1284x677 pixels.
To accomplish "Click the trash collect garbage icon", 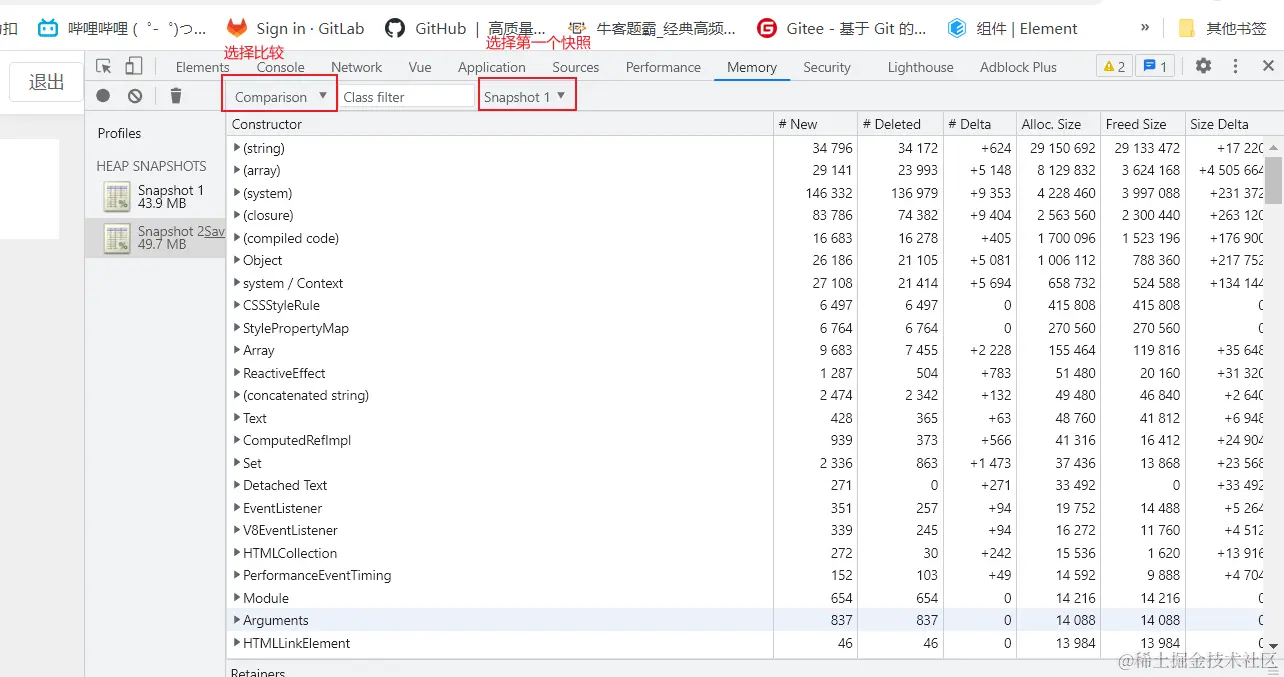I will coord(176,96).
